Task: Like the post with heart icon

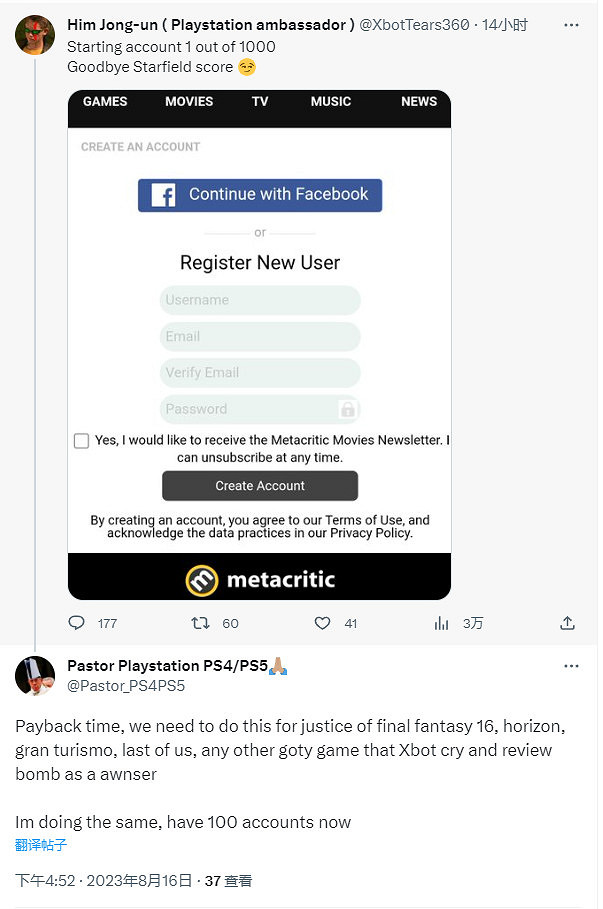Action: pos(322,623)
